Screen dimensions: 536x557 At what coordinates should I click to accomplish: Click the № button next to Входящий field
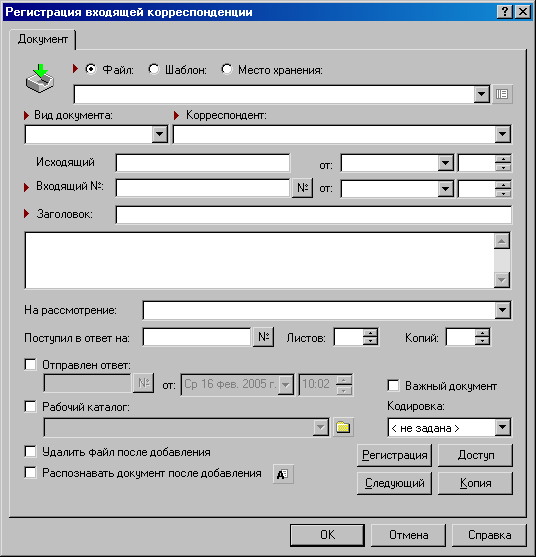click(302, 188)
